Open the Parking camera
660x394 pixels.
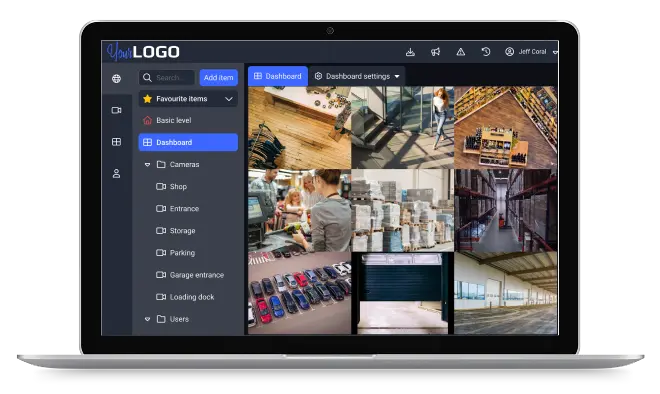(x=182, y=253)
